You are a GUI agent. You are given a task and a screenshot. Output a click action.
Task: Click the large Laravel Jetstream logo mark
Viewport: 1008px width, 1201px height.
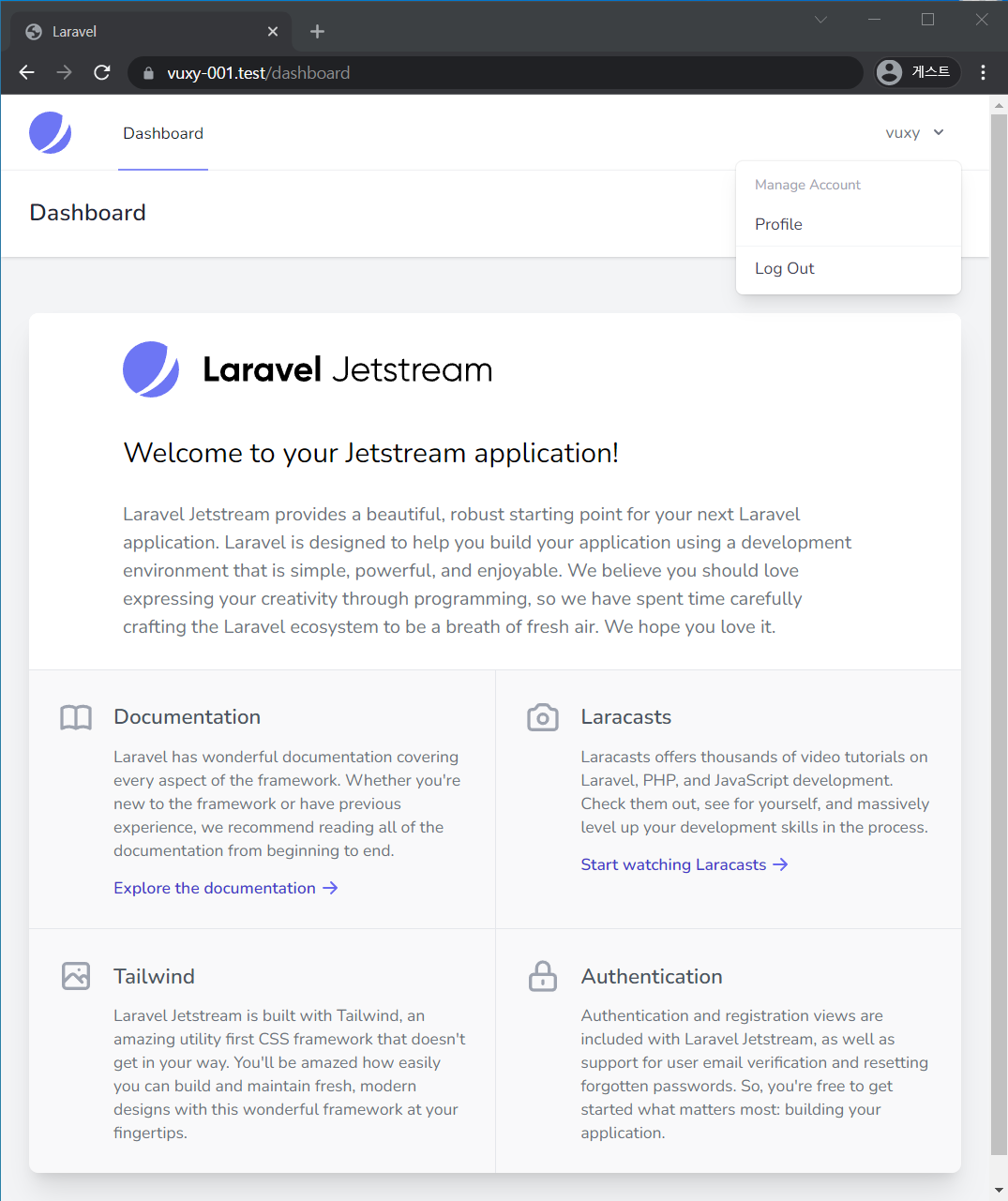151,369
